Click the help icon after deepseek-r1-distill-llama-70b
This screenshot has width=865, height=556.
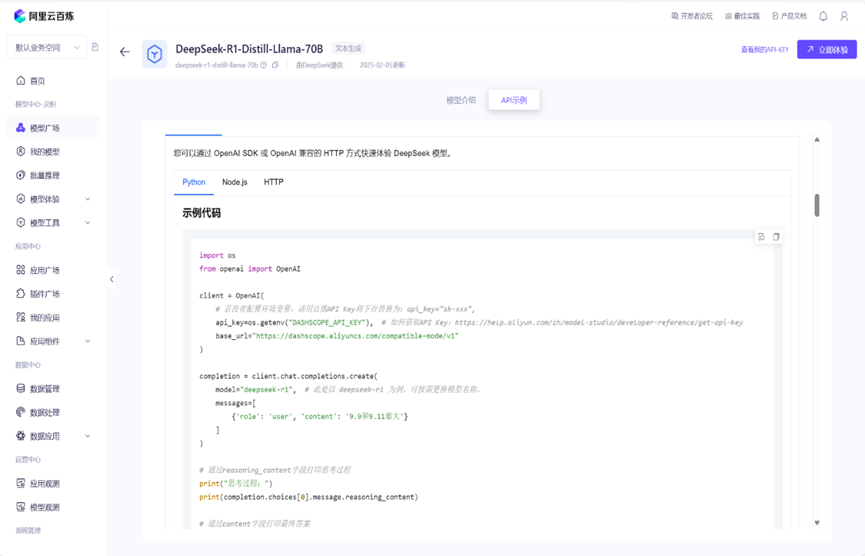(x=264, y=65)
